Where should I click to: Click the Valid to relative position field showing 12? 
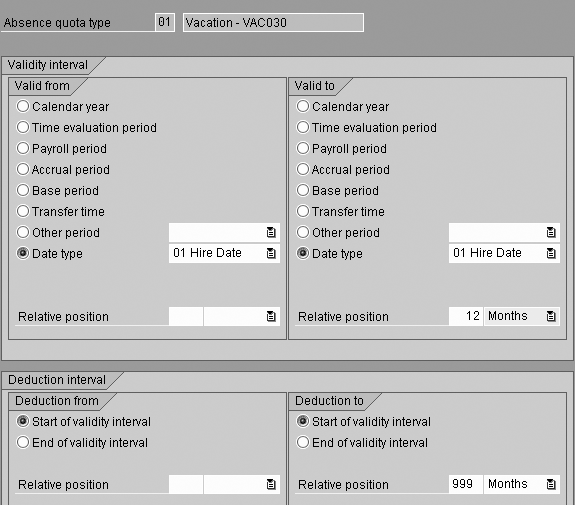click(466, 316)
